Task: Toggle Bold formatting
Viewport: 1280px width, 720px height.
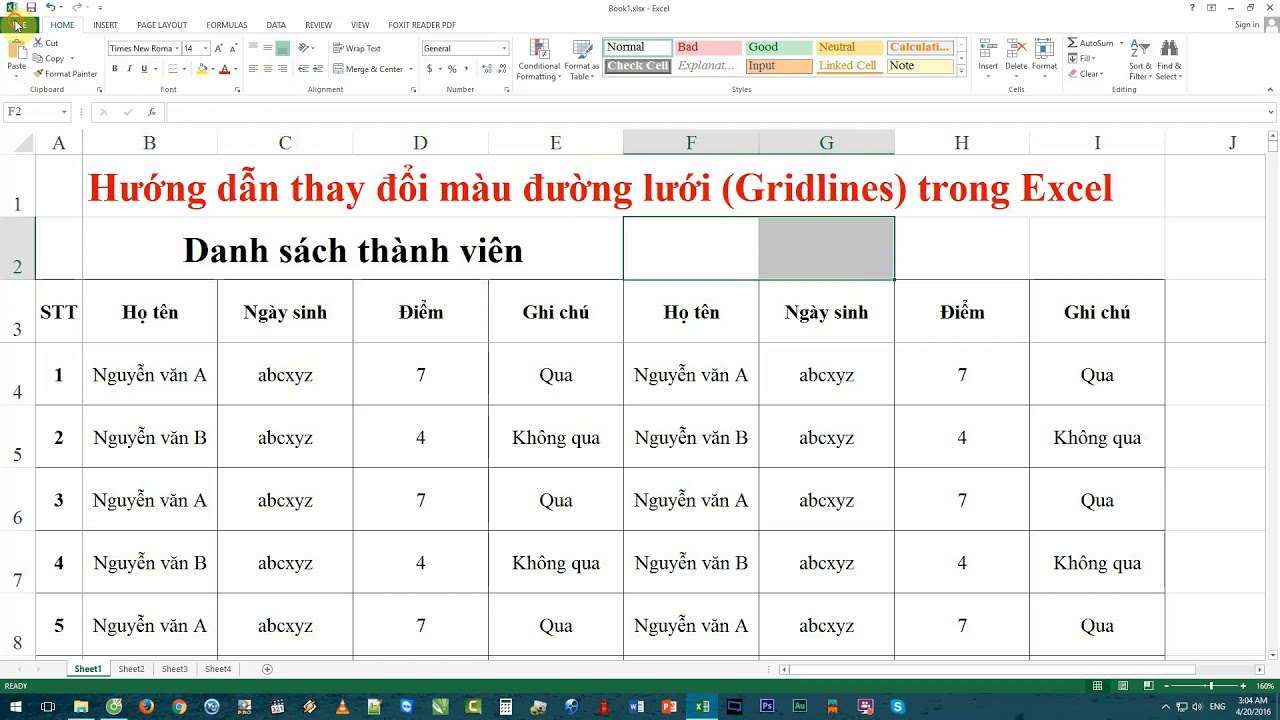Action: pyautogui.click(x=115, y=69)
